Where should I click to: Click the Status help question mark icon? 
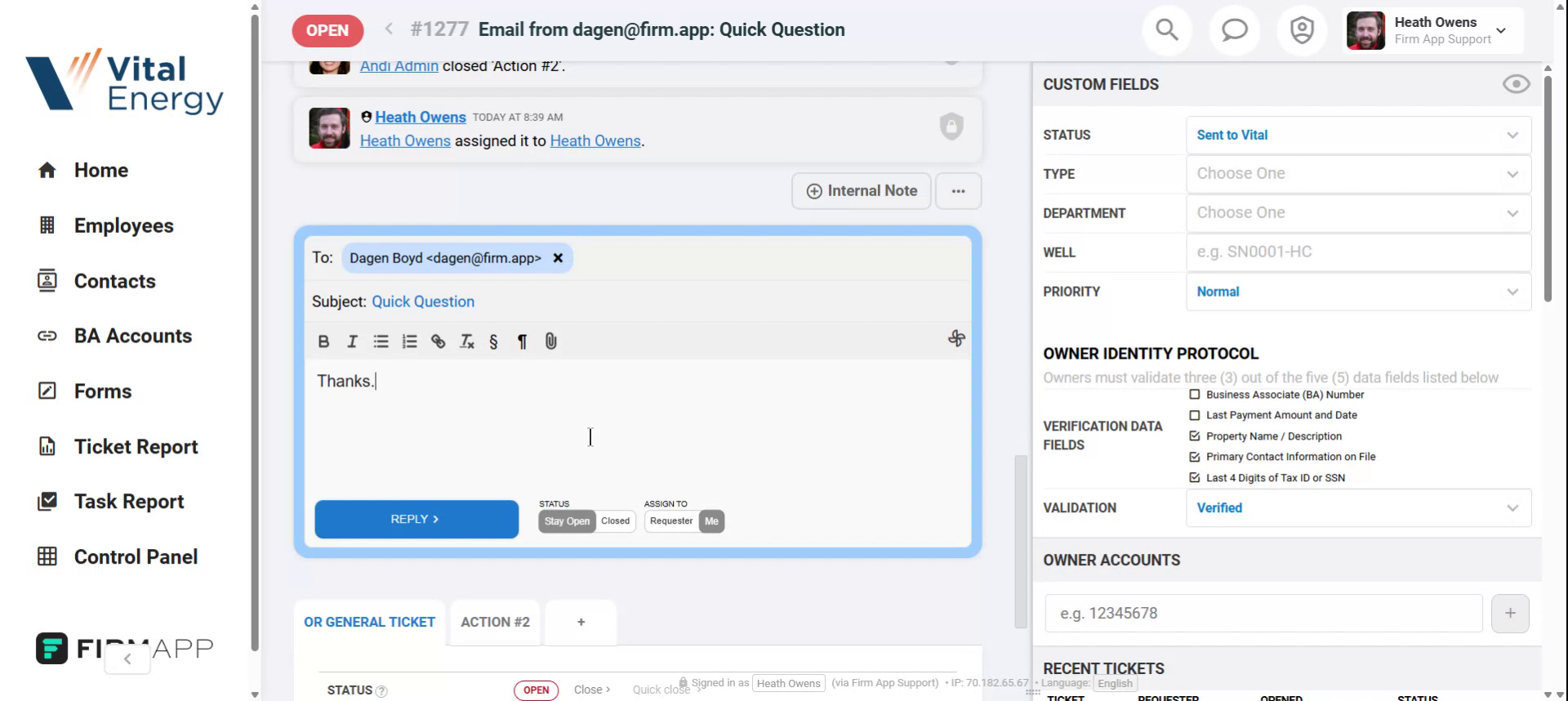point(381,691)
